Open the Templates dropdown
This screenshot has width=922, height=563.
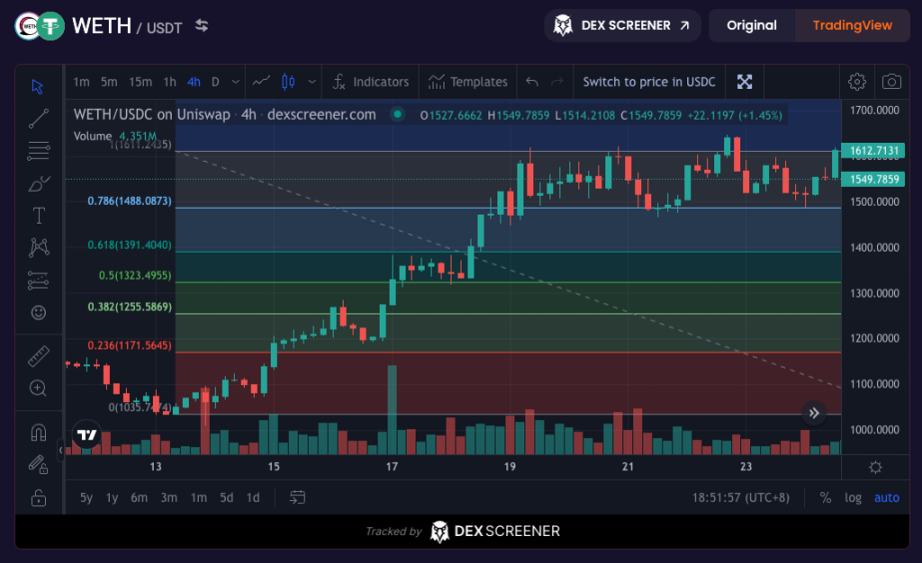pos(468,82)
